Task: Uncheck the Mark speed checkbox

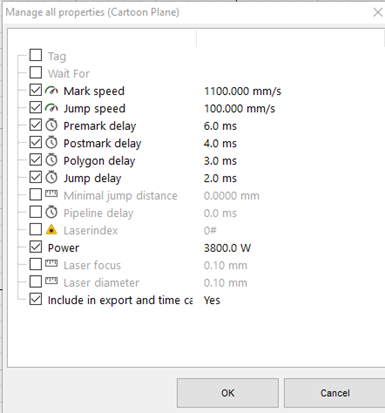Action: coord(36,90)
